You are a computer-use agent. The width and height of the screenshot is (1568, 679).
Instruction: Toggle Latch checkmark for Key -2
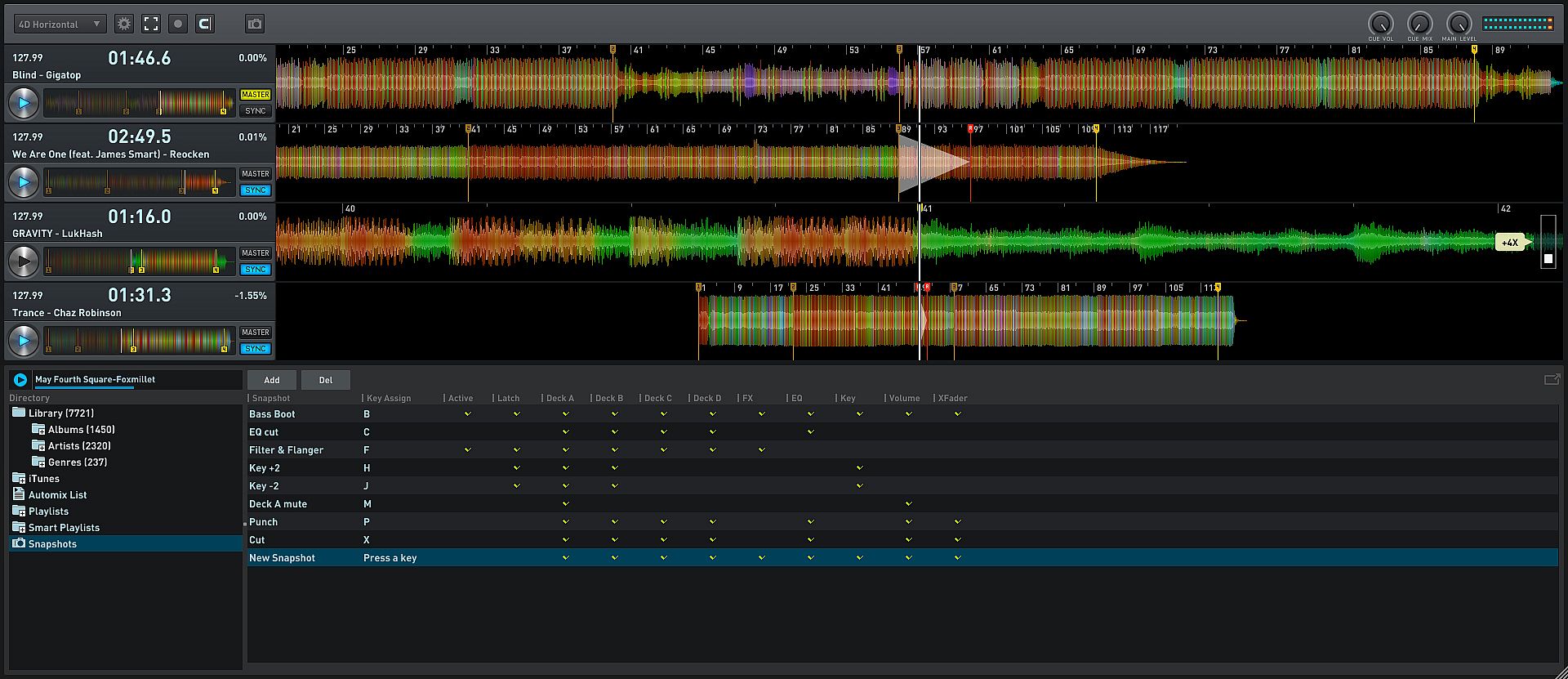click(x=517, y=486)
